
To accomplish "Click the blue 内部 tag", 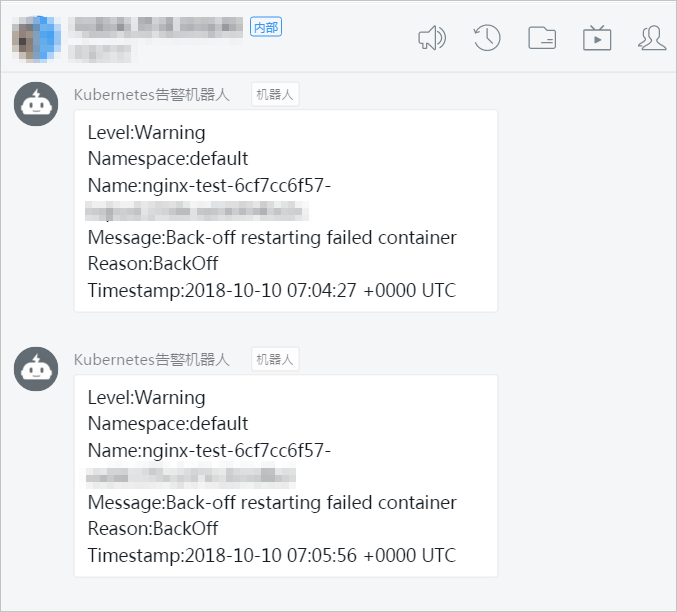I will coord(266,27).
